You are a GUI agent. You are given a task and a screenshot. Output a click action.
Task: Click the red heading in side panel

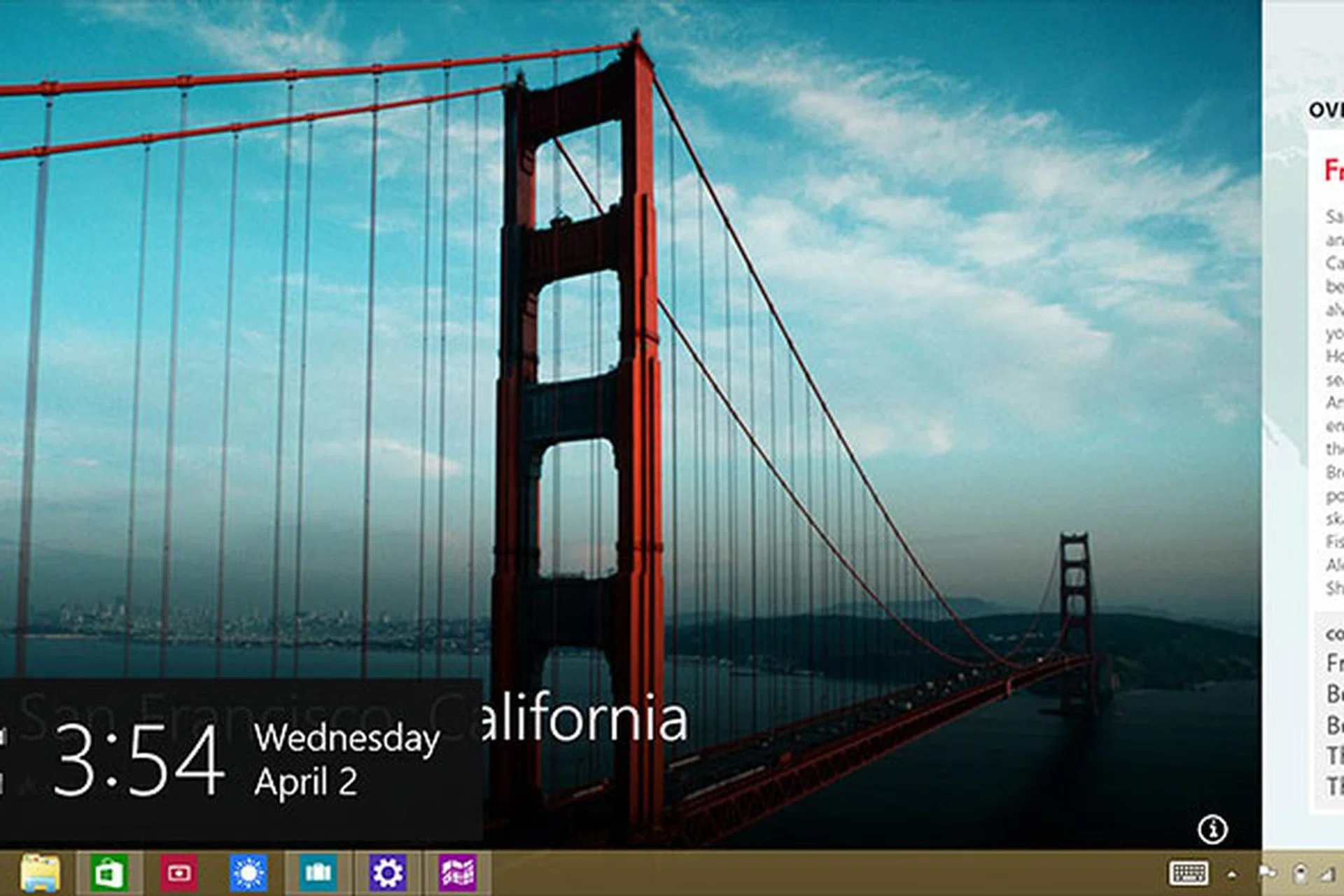click(x=1332, y=170)
